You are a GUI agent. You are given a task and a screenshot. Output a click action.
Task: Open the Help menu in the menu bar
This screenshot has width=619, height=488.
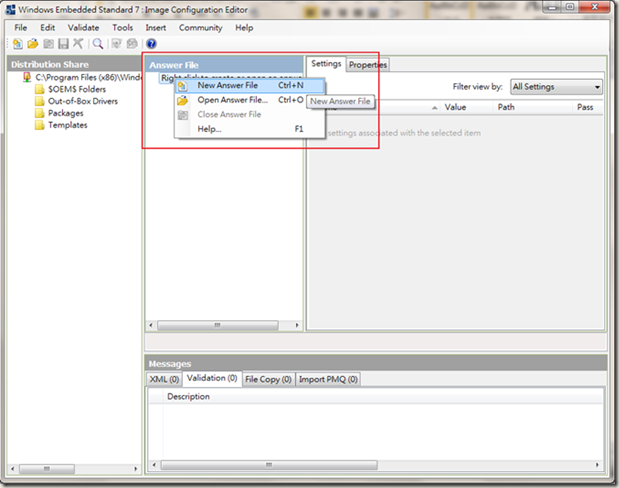(x=244, y=28)
